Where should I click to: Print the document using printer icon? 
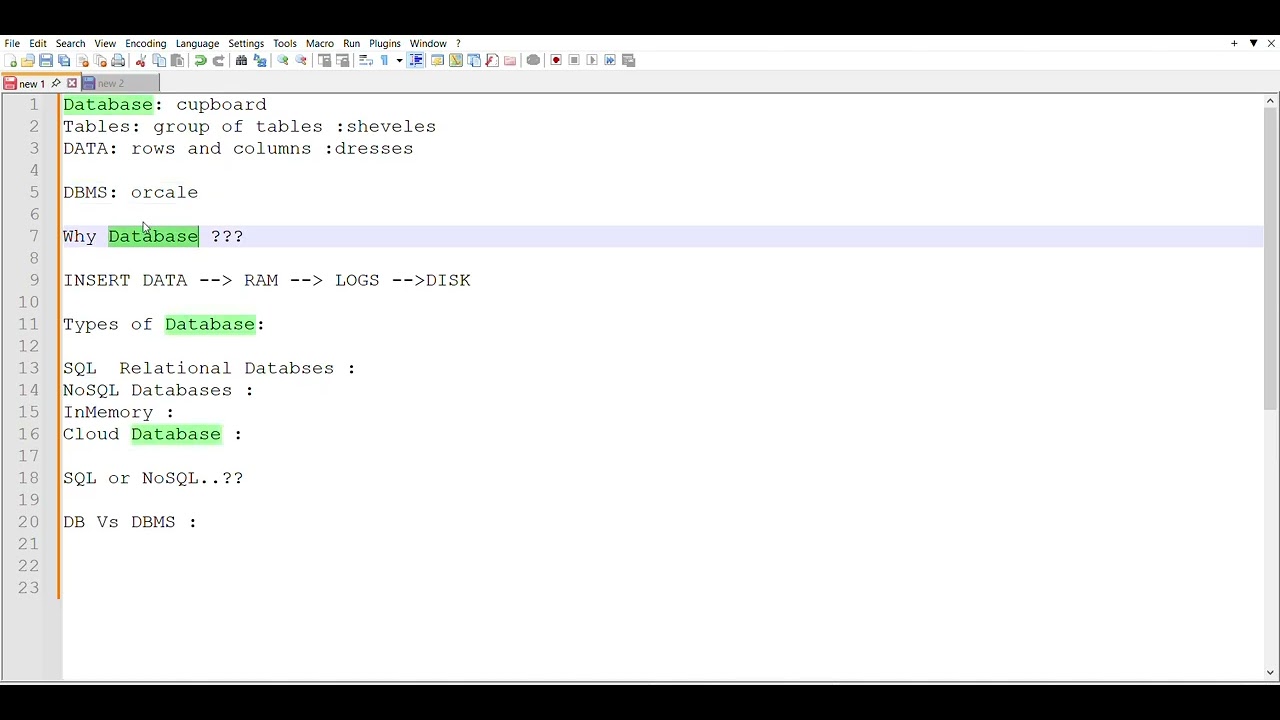(118, 60)
